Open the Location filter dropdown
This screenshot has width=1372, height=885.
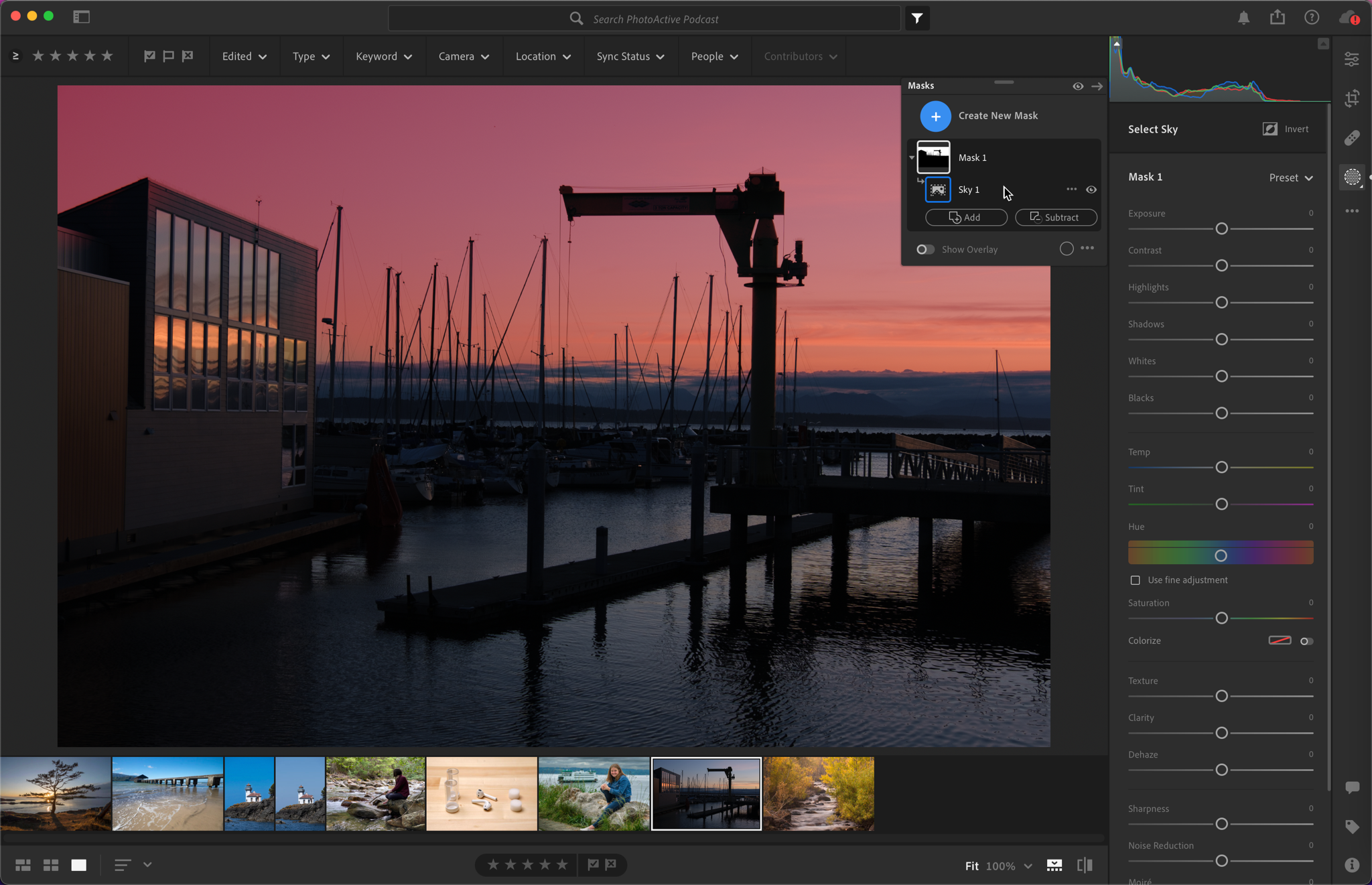(543, 56)
